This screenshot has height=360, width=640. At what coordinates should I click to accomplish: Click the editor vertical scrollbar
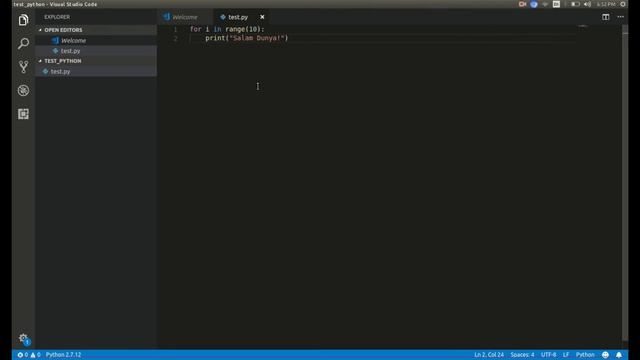625,184
